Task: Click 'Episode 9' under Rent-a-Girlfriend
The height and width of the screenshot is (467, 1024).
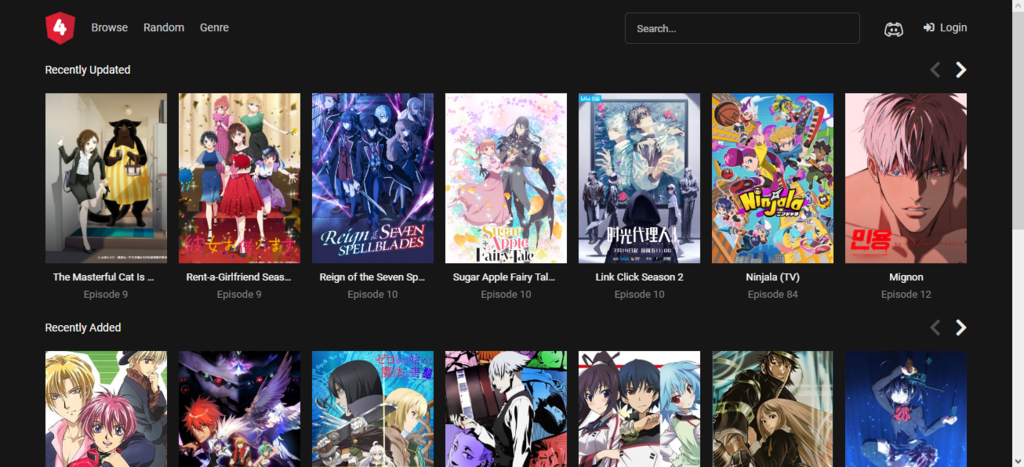Action: tap(239, 295)
